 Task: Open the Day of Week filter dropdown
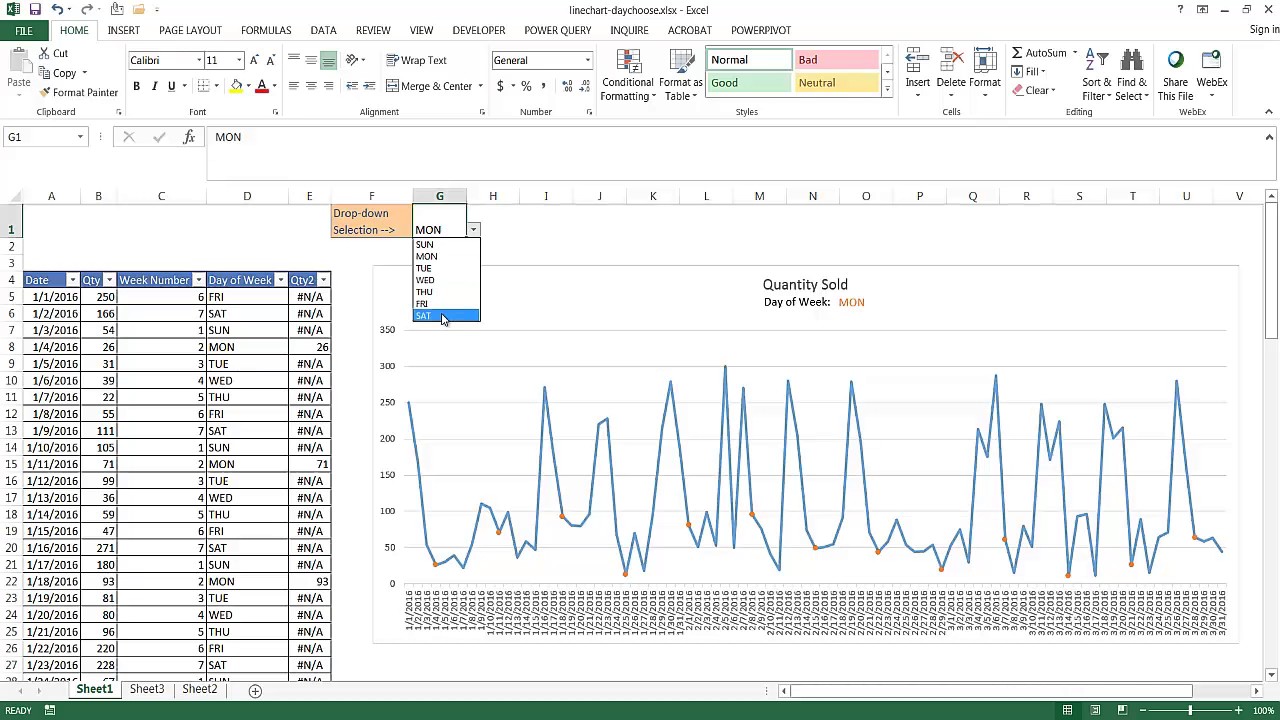coord(281,280)
